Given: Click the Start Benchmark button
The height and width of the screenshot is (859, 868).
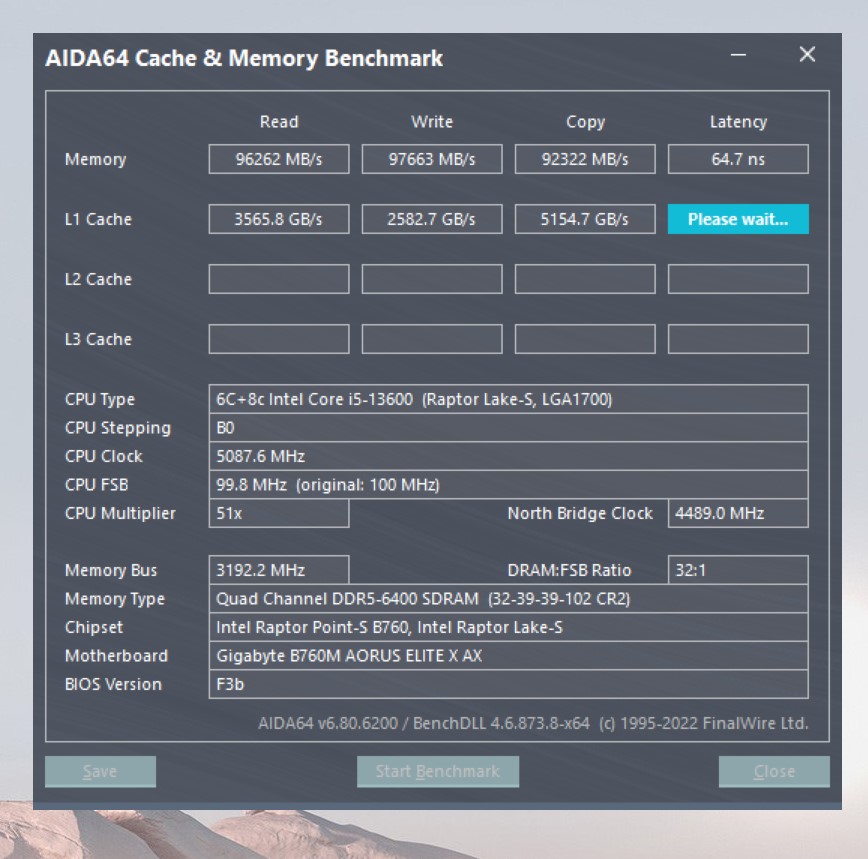Looking at the screenshot, I should click(x=438, y=771).
